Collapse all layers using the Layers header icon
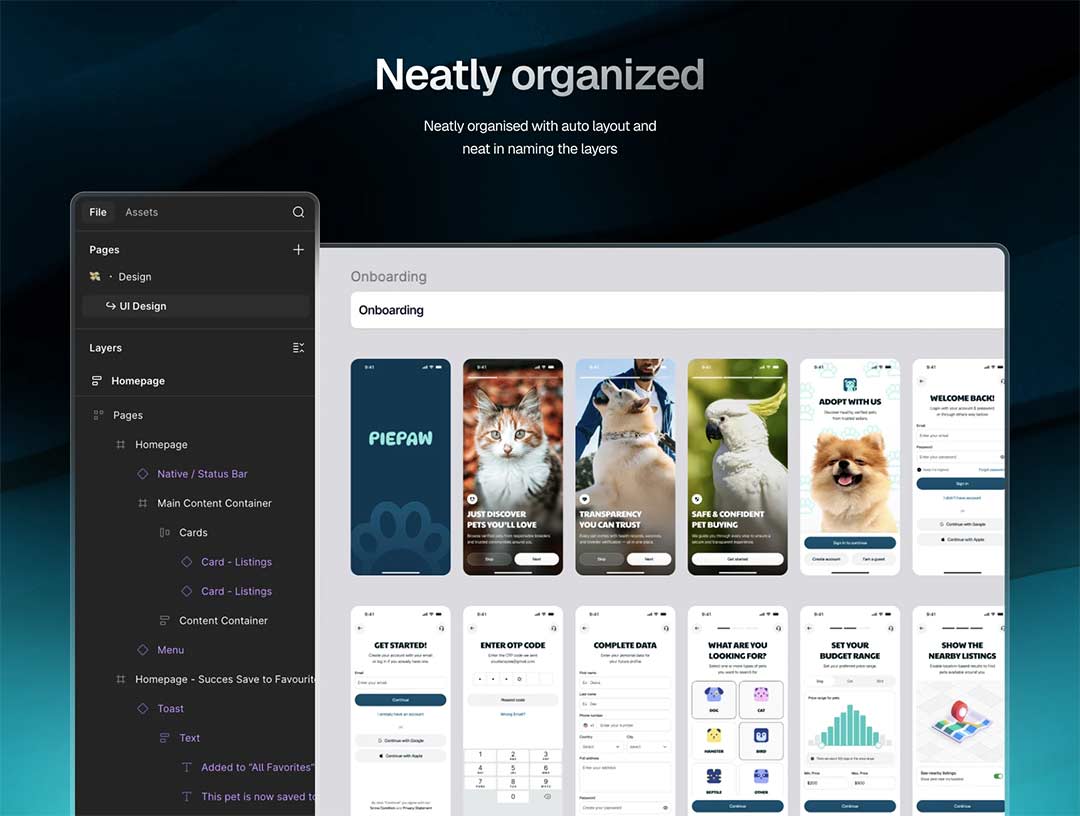This screenshot has height=816, width=1080. (298, 348)
